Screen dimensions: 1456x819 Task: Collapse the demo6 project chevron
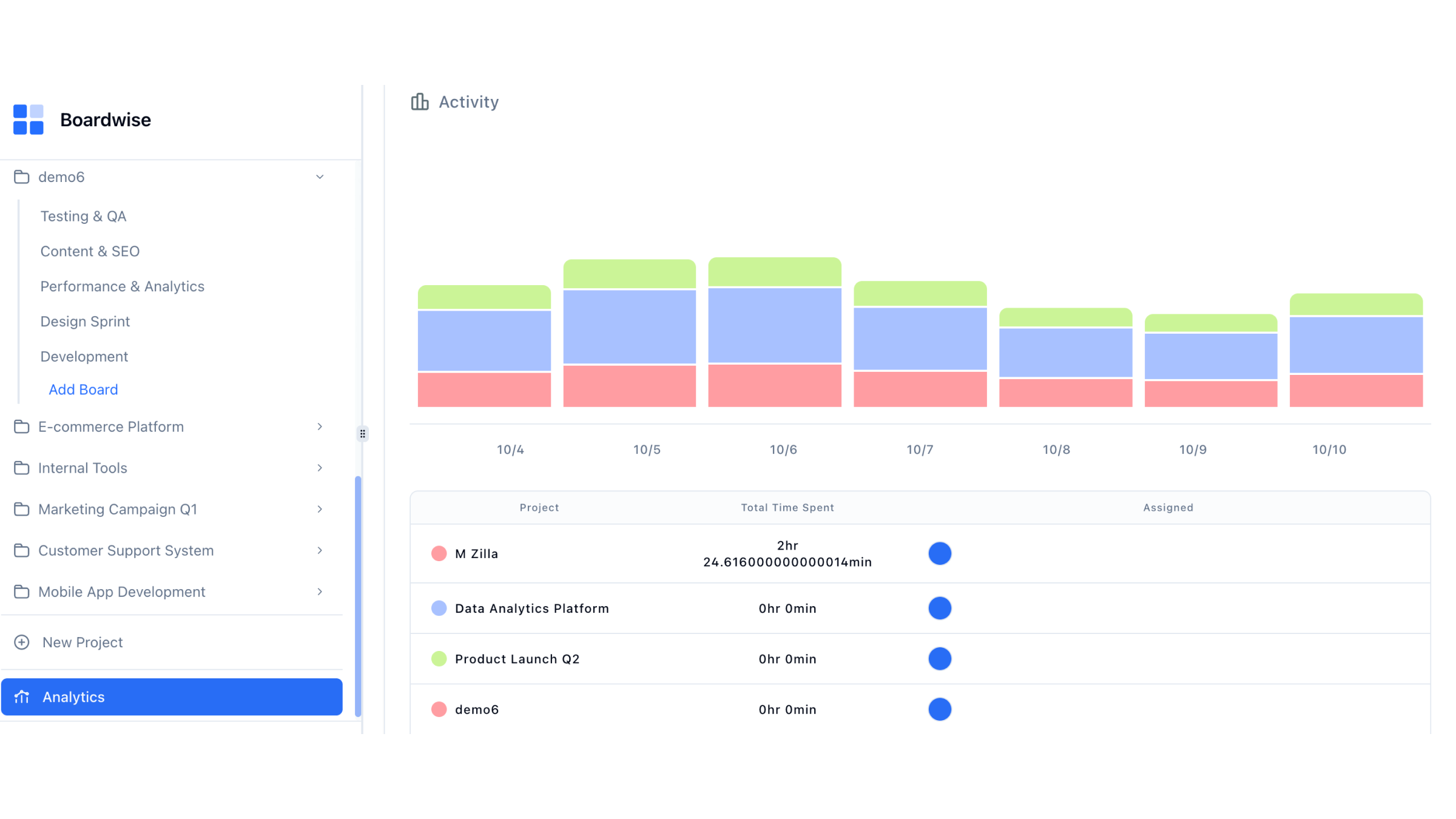[320, 177]
